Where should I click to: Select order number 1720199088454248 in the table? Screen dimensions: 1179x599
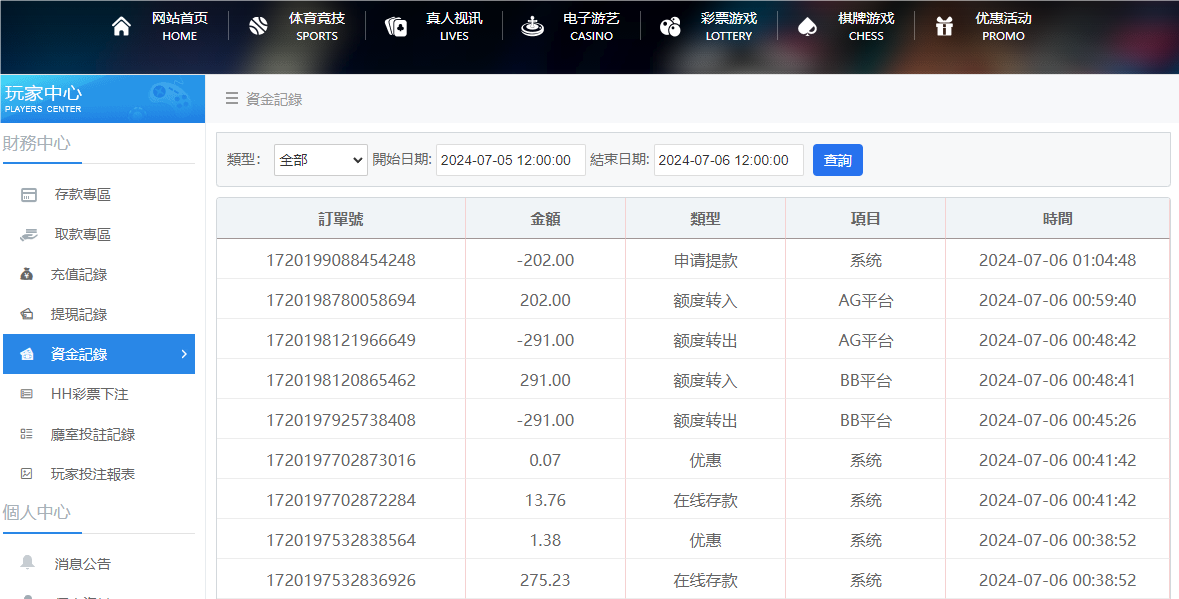pos(340,259)
